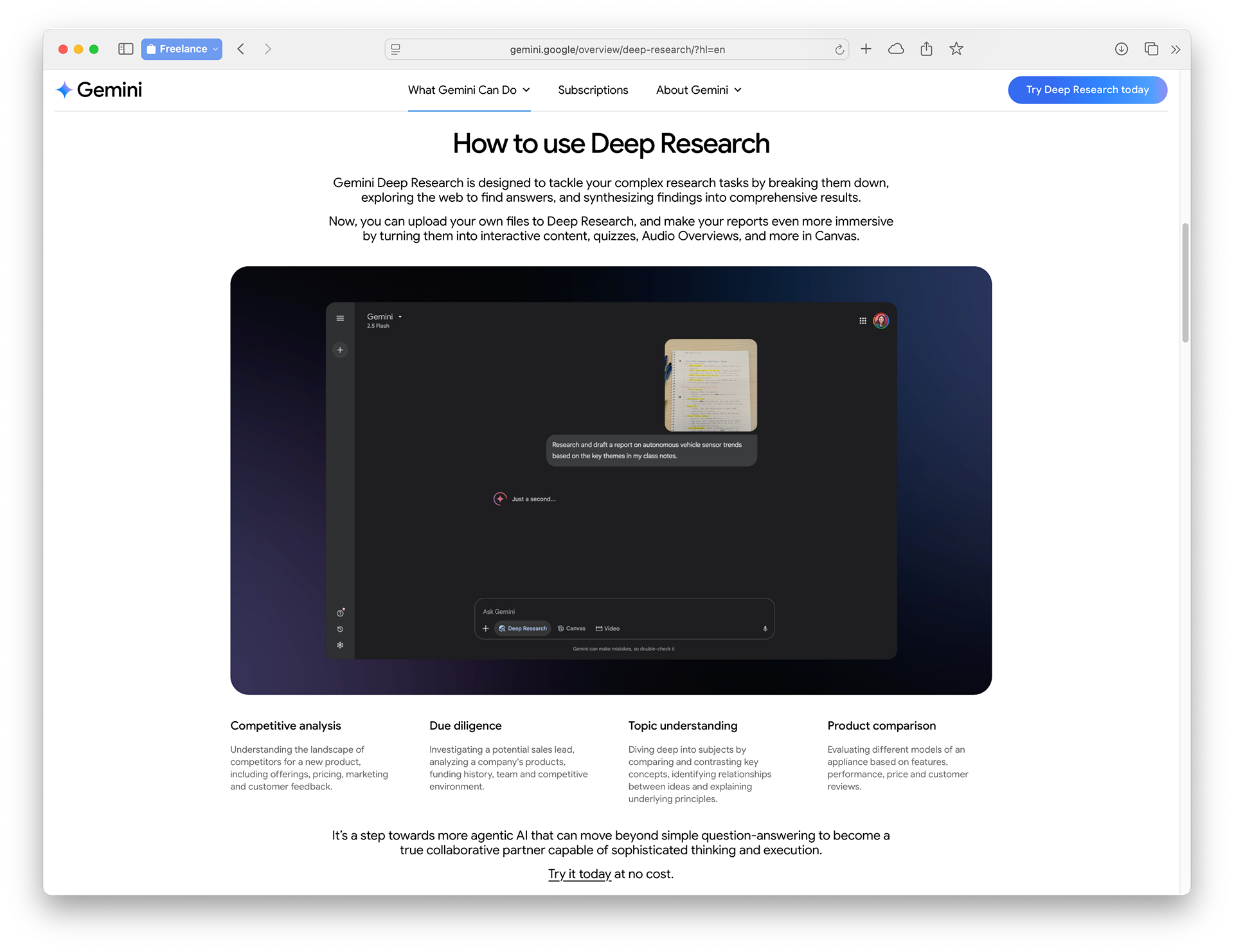Viewport: 1234px width, 952px height.
Task: Toggle Safari sidebar icon
Action: pos(125,49)
